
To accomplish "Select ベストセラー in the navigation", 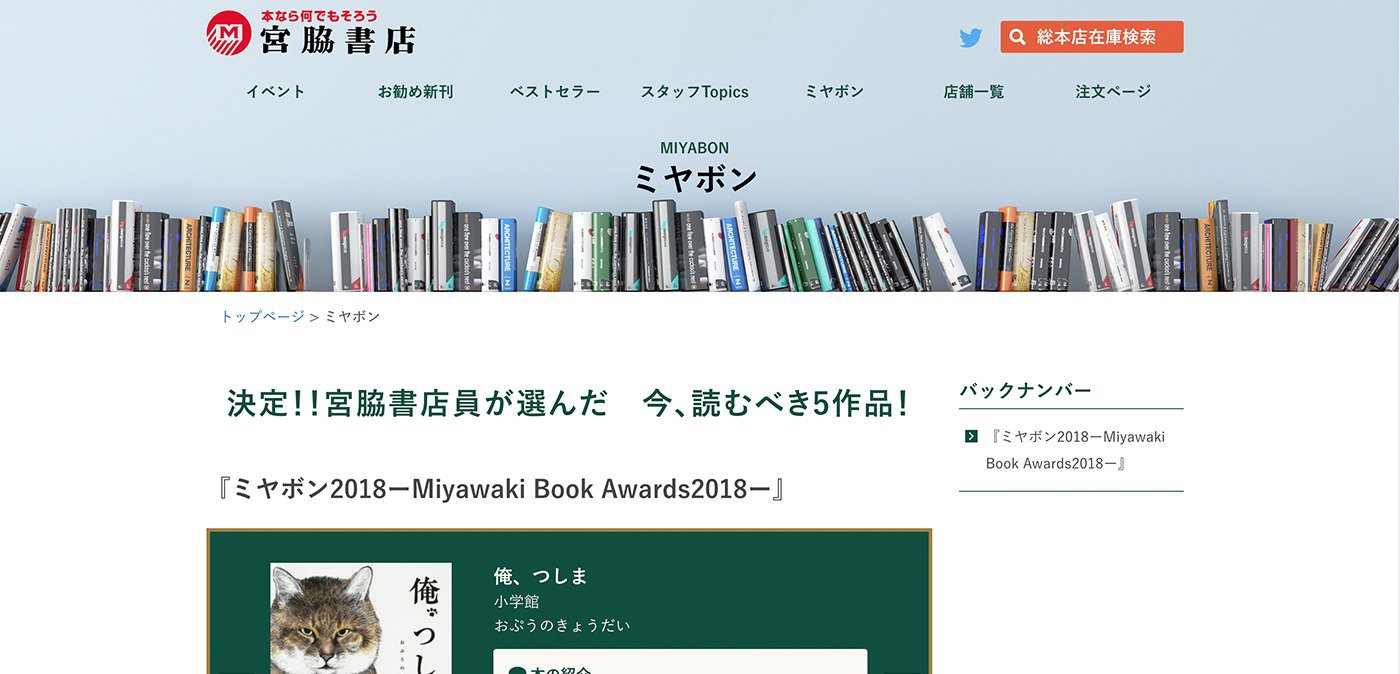I will (555, 91).
